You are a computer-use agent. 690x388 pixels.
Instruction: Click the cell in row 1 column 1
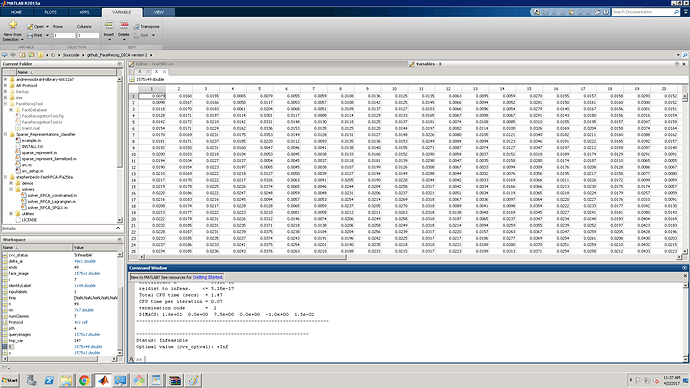pyautogui.click(x=152, y=95)
